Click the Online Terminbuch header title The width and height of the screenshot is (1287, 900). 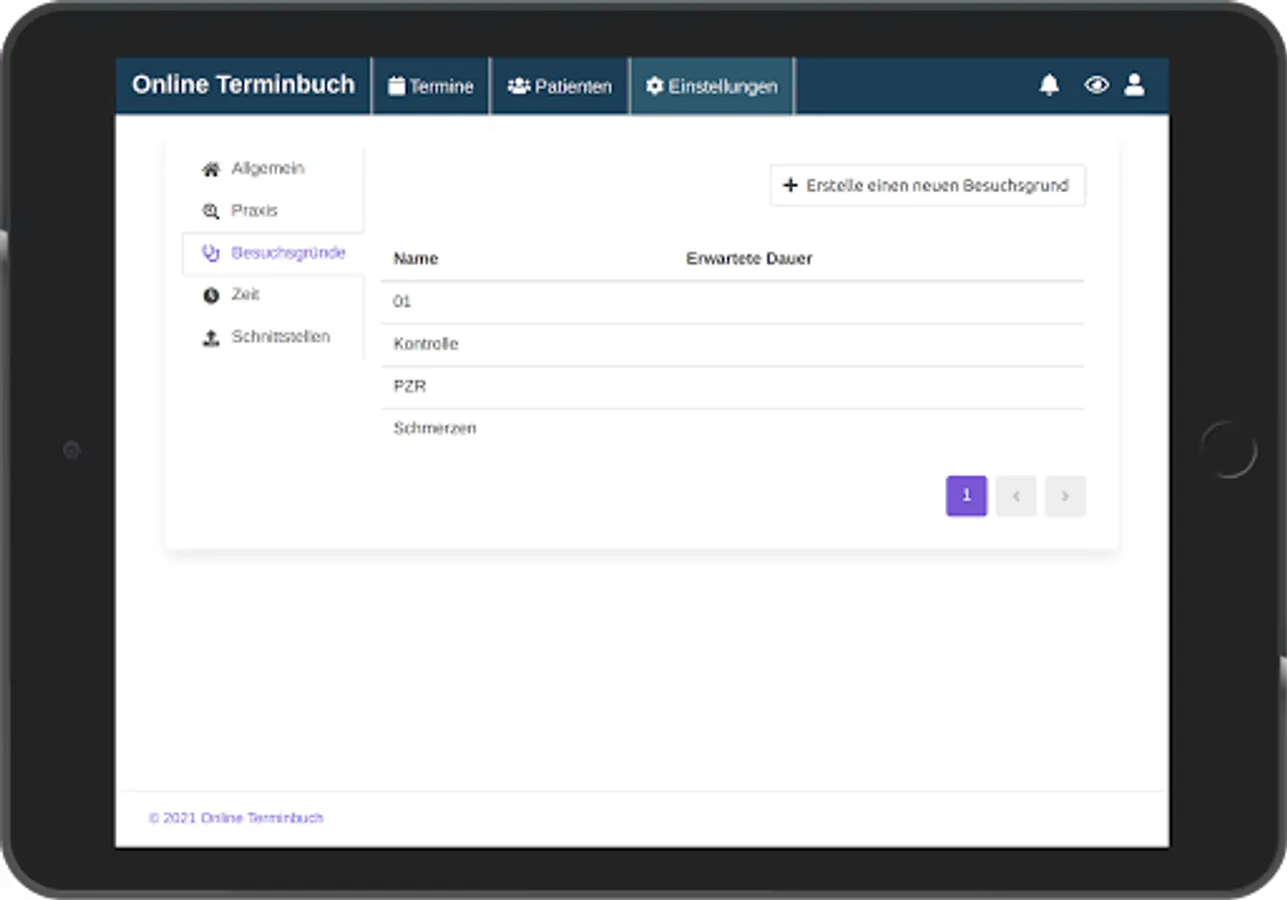click(243, 85)
